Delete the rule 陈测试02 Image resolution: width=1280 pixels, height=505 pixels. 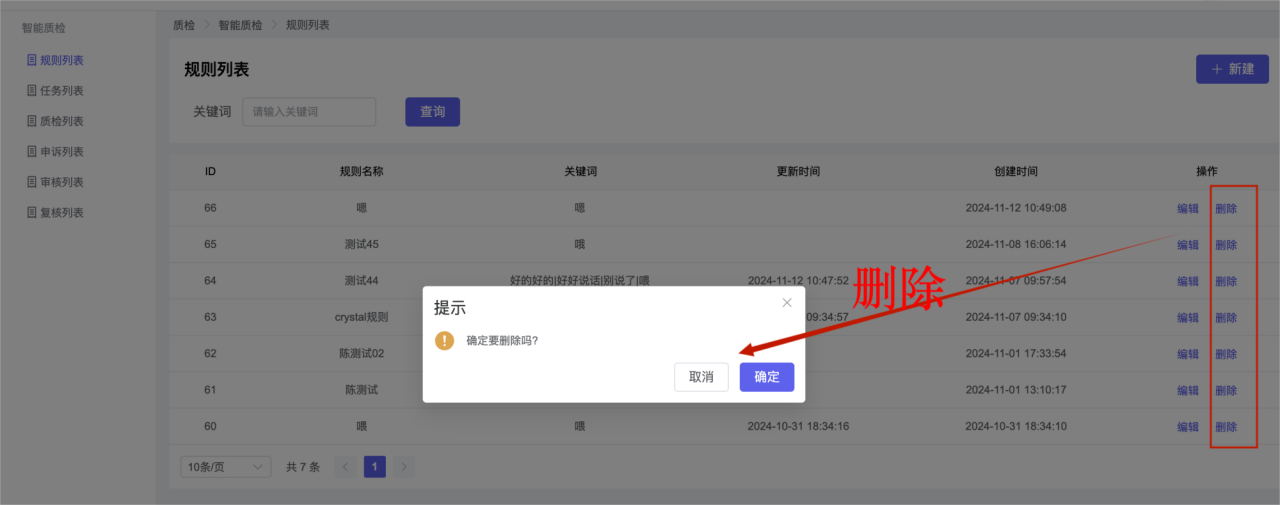pyautogui.click(x=1226, y=354)
